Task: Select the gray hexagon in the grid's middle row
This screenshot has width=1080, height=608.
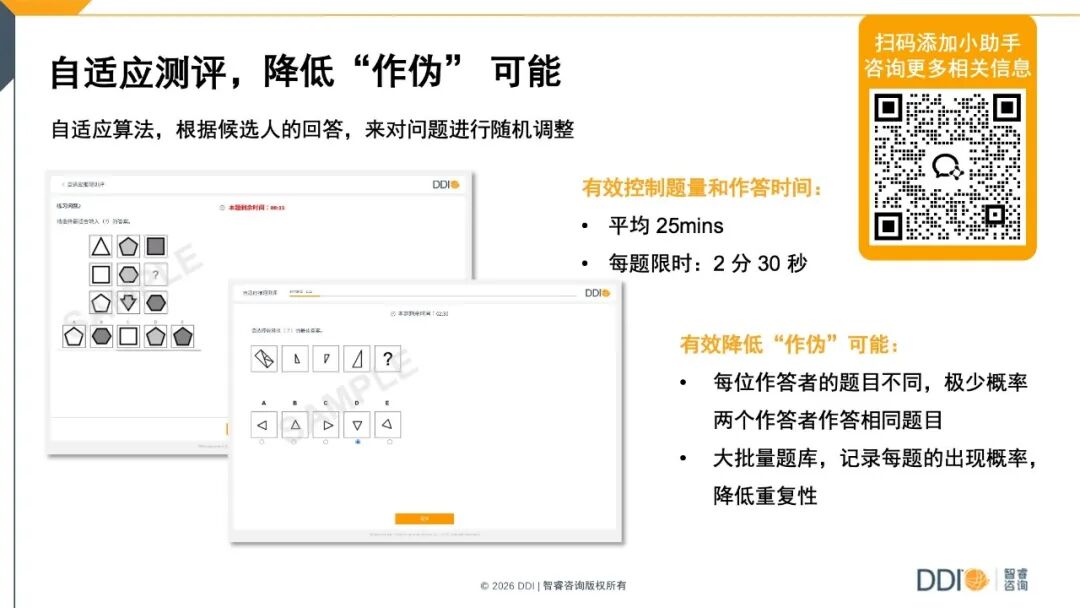Action: 128,275
